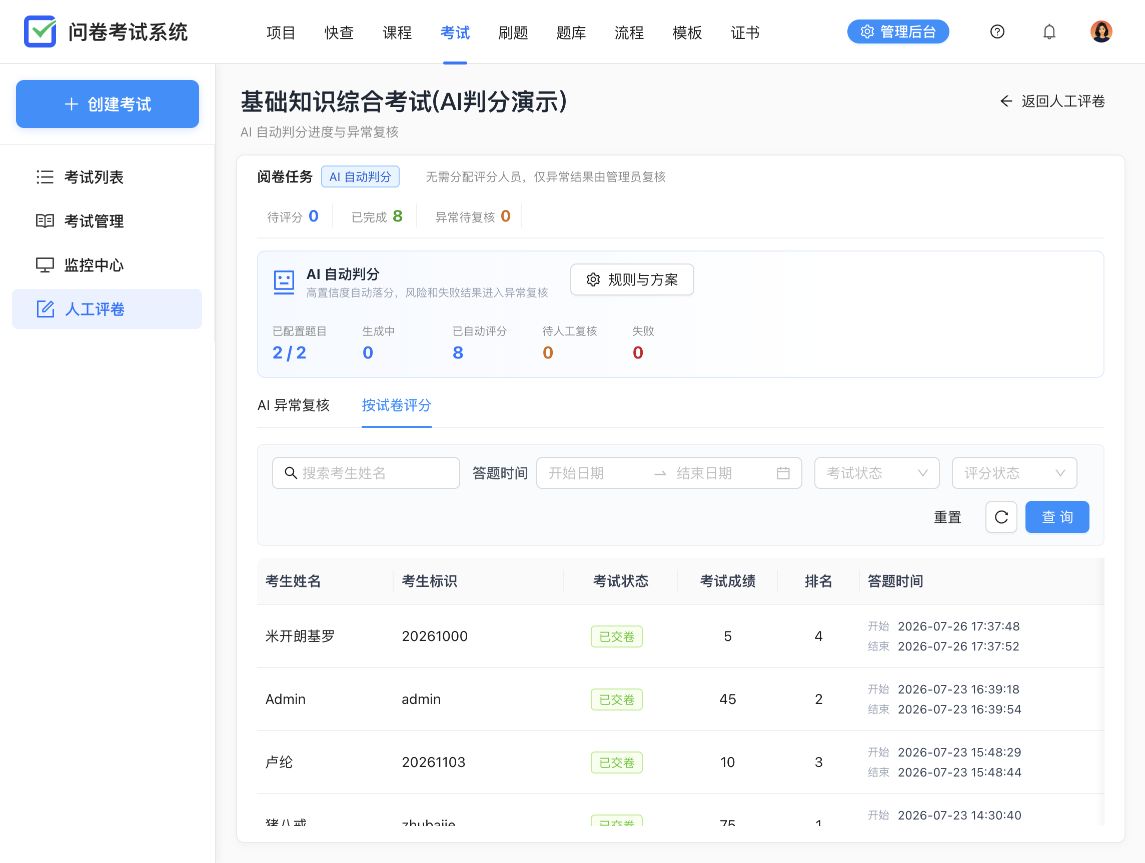Image resolution: width=1145 pixels, height=863 pixels.
Task: Open 监控中心 in sidebar
Action: [x=107, y=265]
